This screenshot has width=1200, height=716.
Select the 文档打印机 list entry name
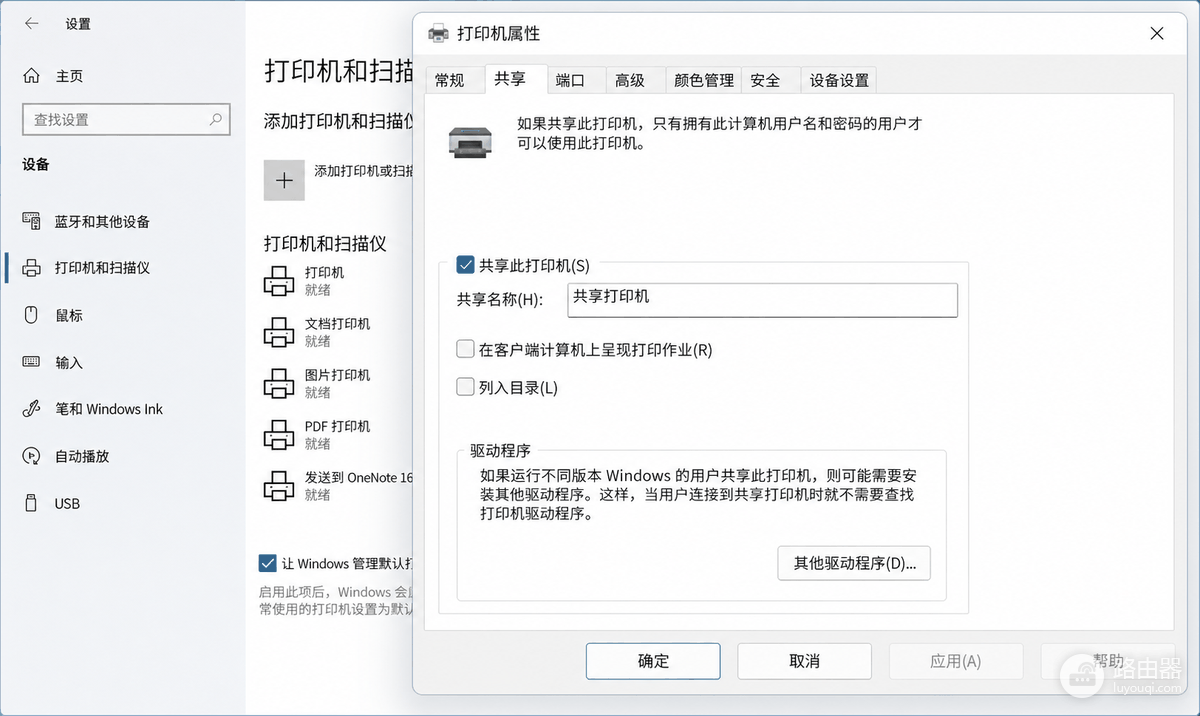pos(337,323)
